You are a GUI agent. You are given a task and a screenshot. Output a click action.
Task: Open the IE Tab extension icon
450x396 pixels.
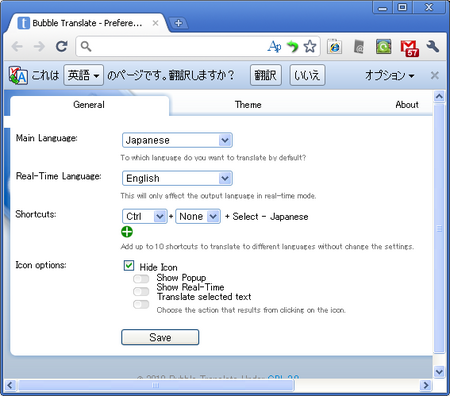[335, 47]
